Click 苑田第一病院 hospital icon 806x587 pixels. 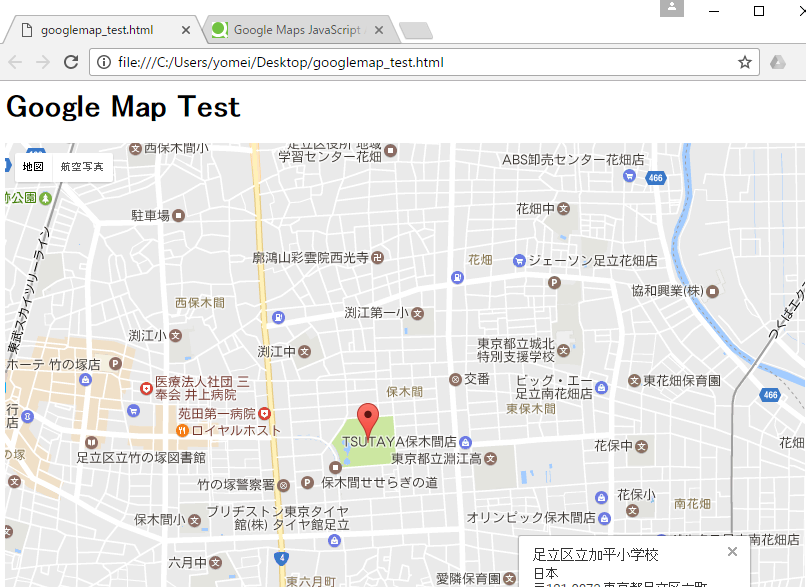pos(264,413)
